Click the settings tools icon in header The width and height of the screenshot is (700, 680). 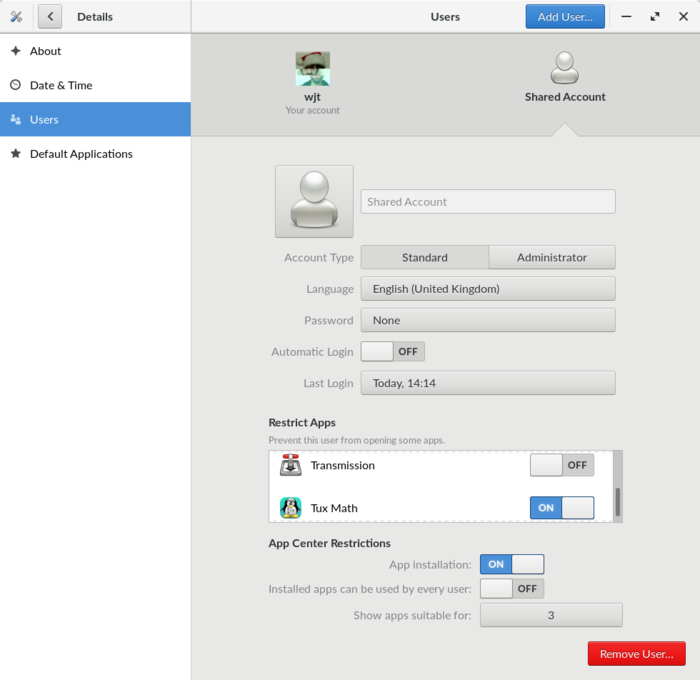(16, 17)
